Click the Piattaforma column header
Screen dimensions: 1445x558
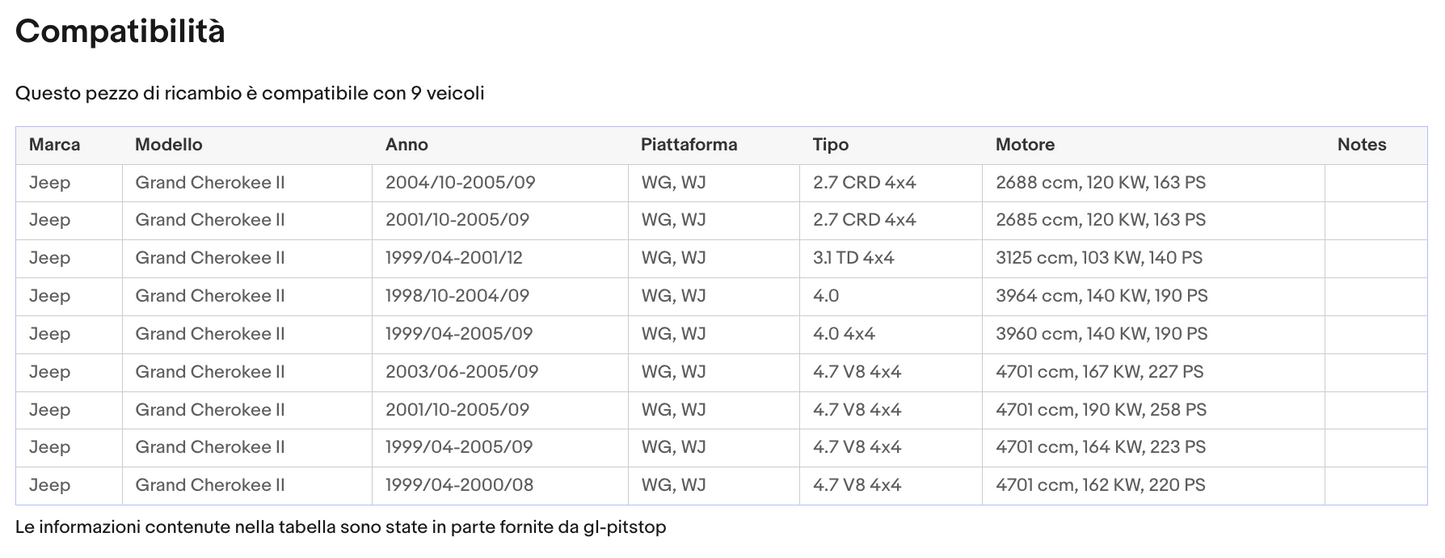click(688, 145)
